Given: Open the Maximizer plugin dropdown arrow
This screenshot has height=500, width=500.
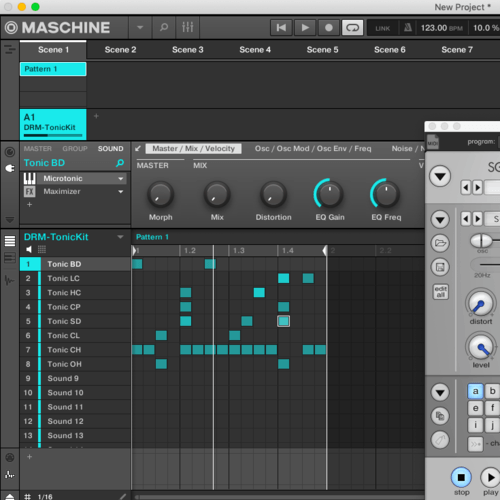Looking at the screenshot, I should point(120,192).
